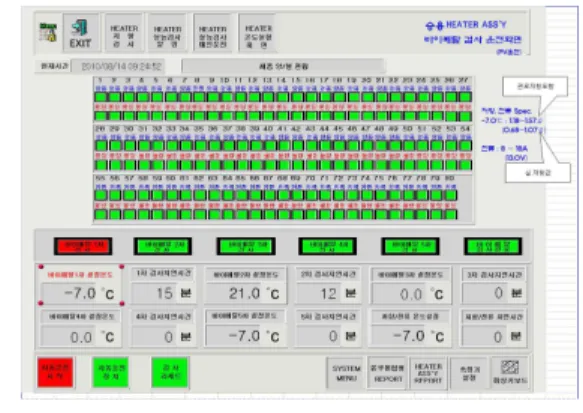This screenshot has width=583, height=413.
Task: Click the first-row green lamp under number 28
Action: 102,145
